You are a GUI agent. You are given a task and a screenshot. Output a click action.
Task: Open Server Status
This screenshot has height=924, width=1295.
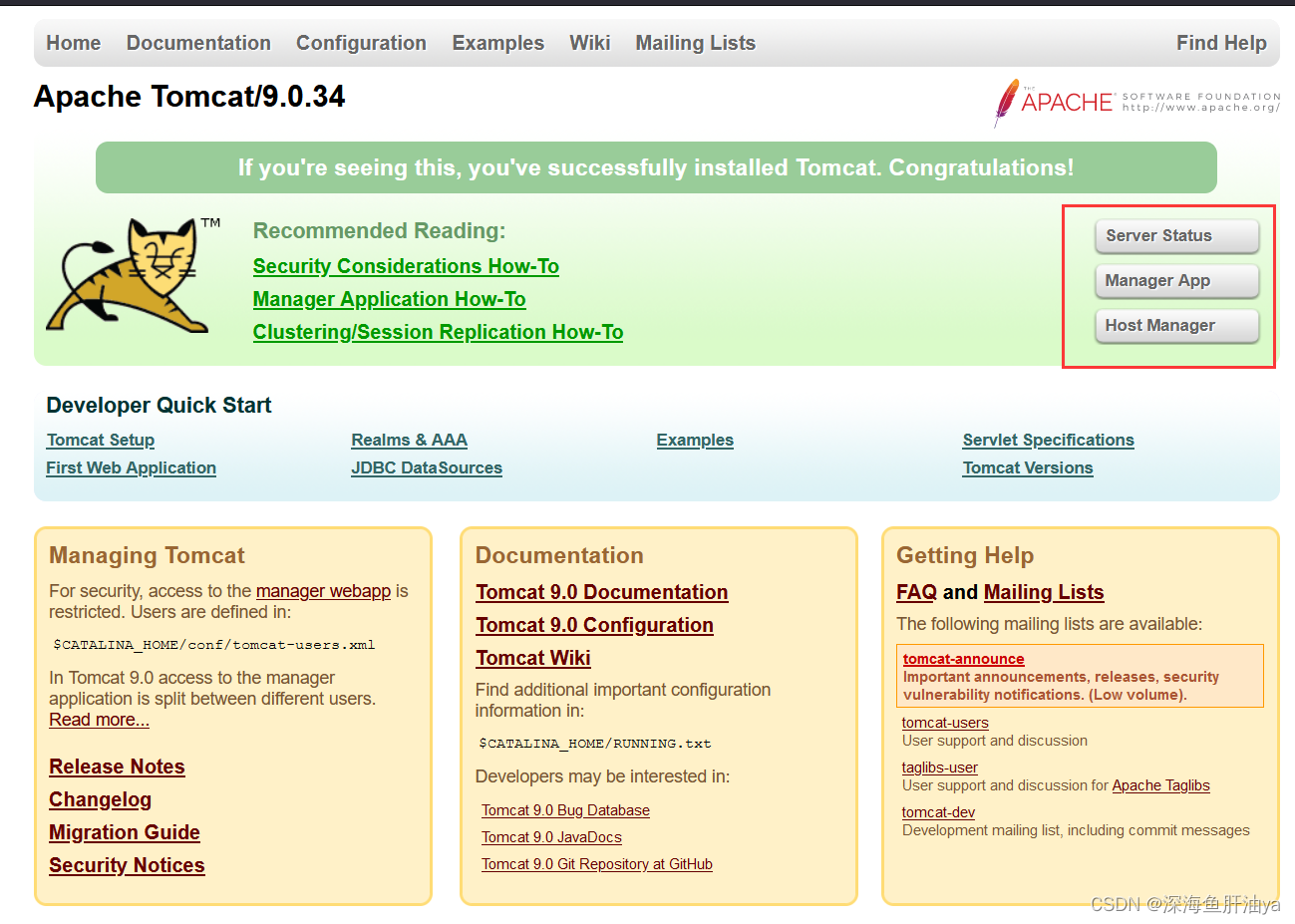1176,236
